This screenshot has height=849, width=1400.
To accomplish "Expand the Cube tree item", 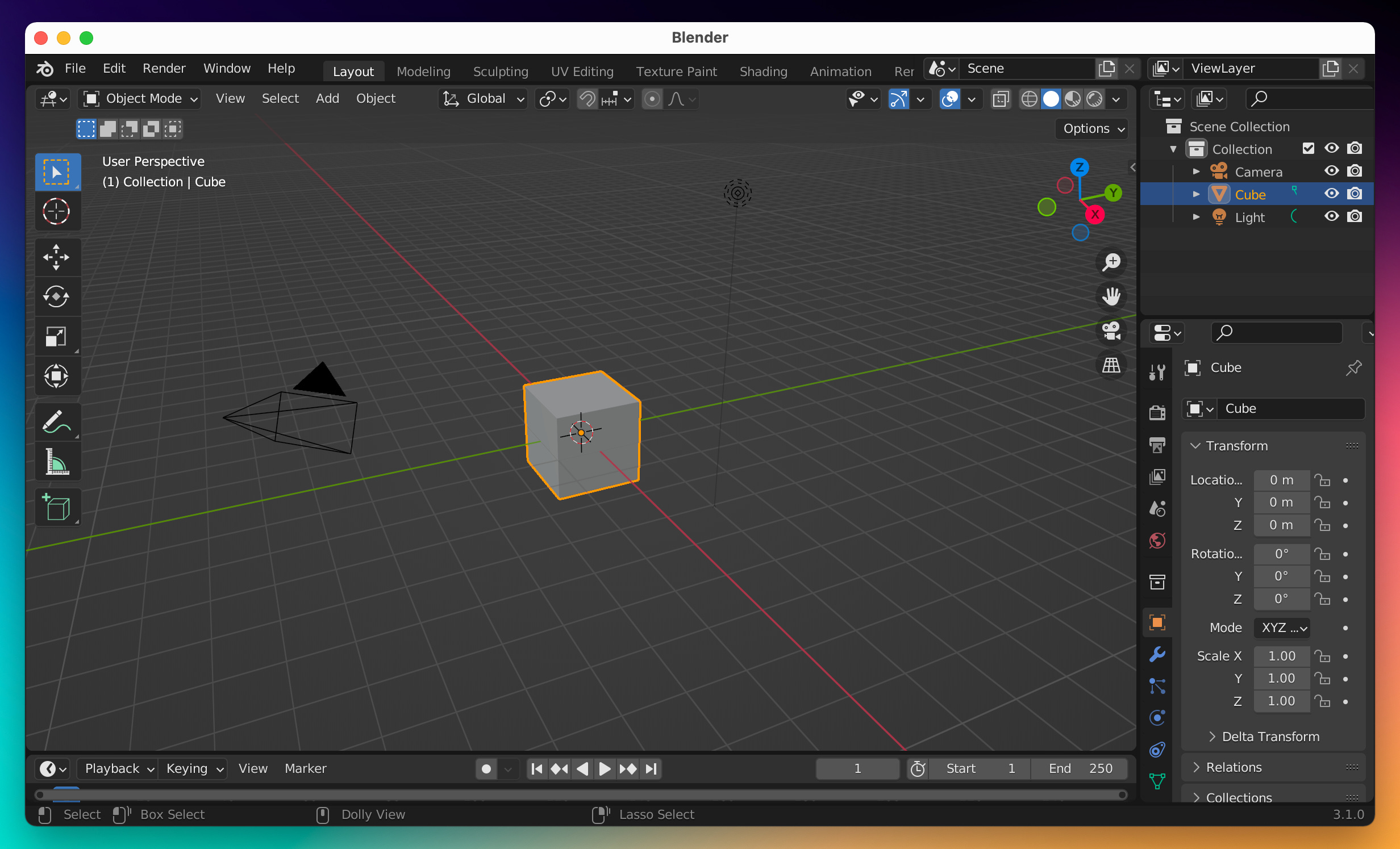I will (x=1196, y=194).
